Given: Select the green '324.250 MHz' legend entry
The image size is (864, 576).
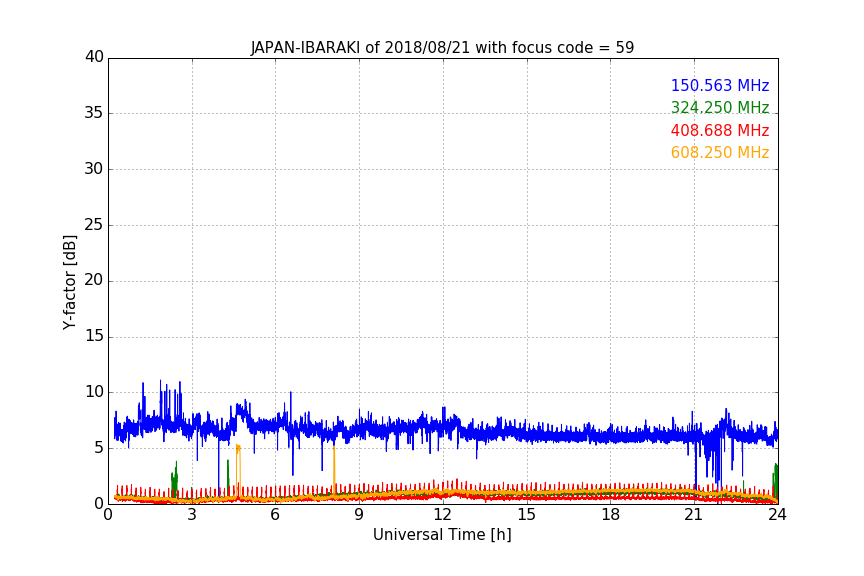Looking at the screenshot, I should click(720, 107).
